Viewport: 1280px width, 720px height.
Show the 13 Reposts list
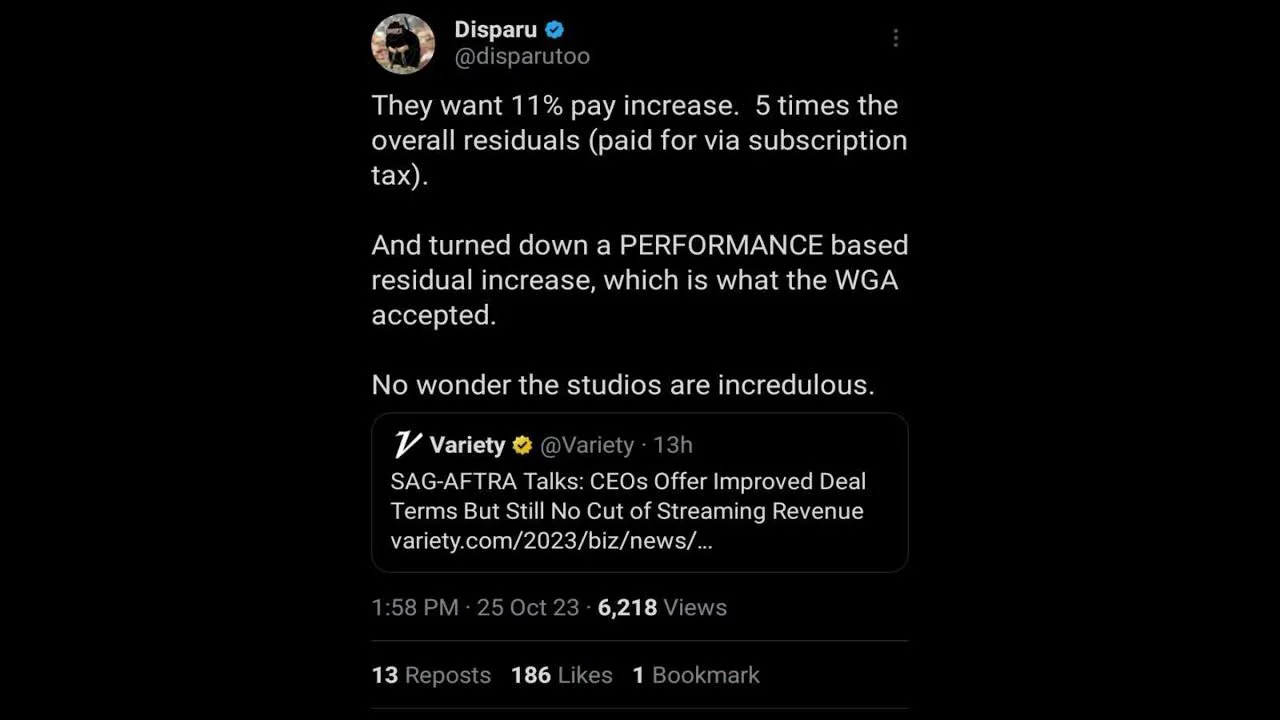click(x=431, y=675)
